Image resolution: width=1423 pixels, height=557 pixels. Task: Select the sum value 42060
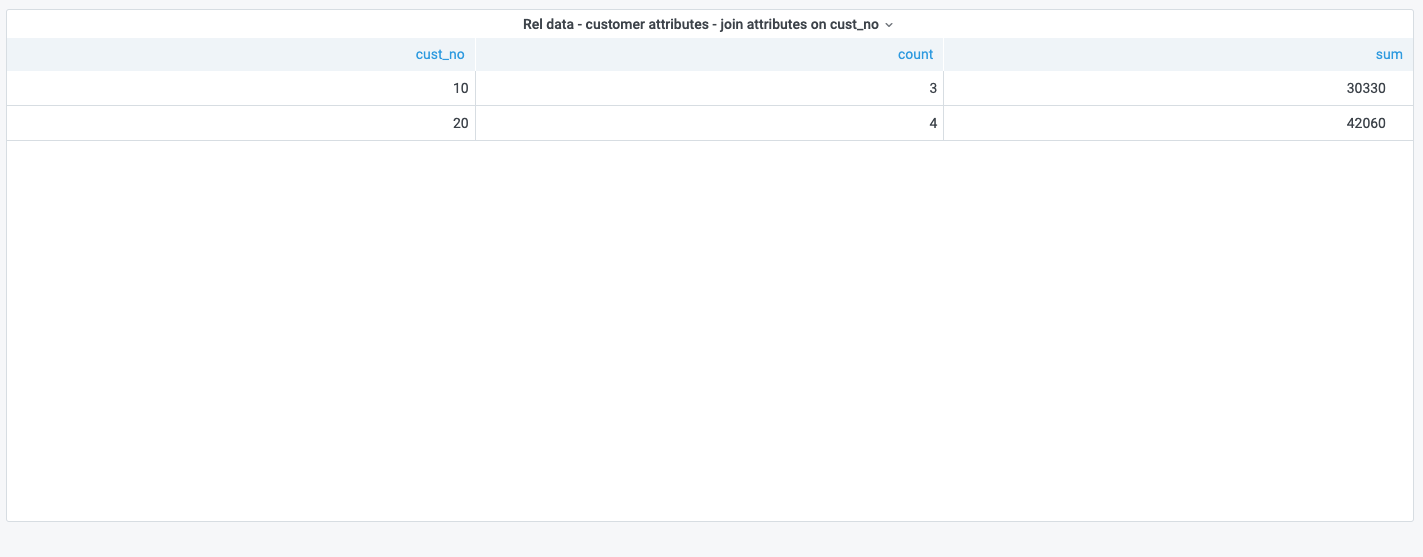tap(1366, 123)
